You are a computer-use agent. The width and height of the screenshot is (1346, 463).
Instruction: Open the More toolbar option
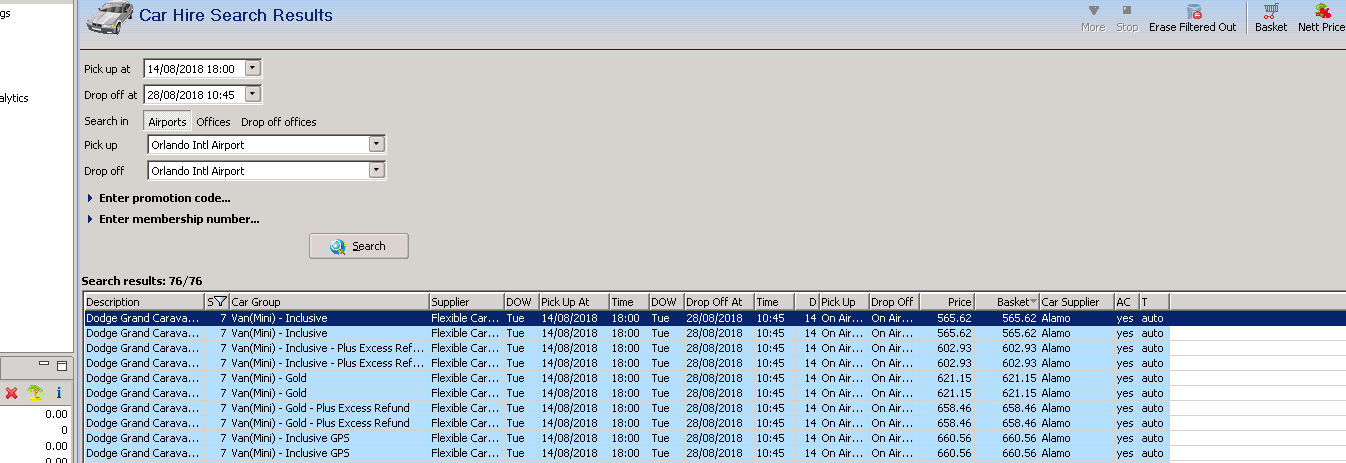(x=1092, y=18)
